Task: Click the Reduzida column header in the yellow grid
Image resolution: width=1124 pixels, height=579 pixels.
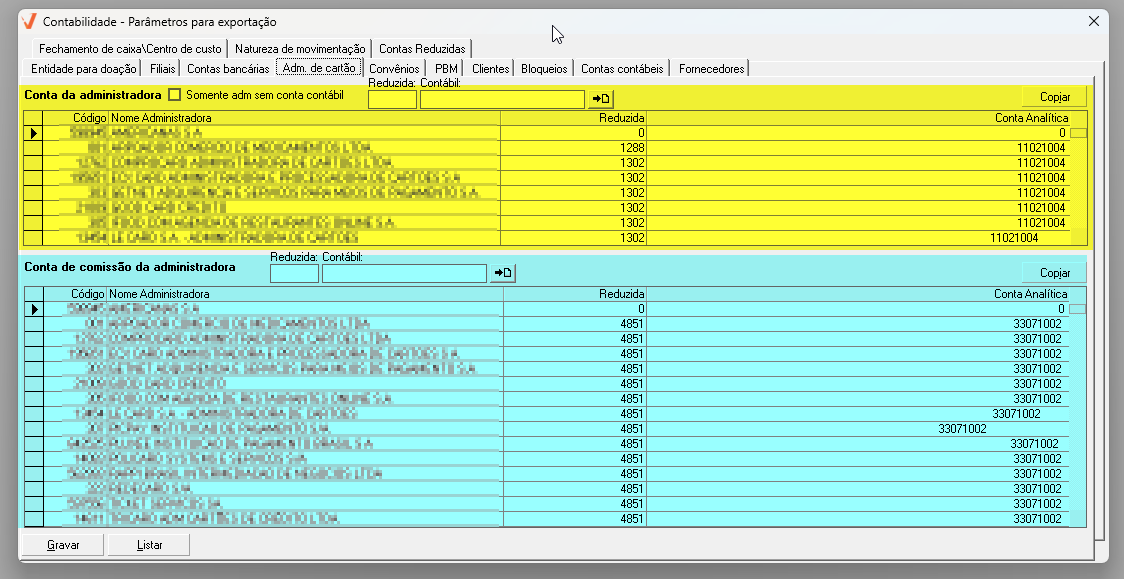Action: click(x=573, y=118)
